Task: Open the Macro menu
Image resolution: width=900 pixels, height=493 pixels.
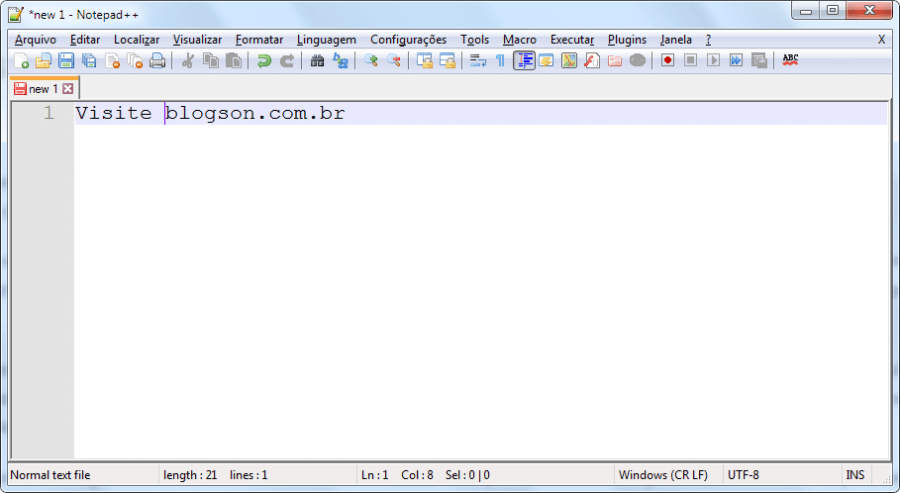Action: pos(519,40)
